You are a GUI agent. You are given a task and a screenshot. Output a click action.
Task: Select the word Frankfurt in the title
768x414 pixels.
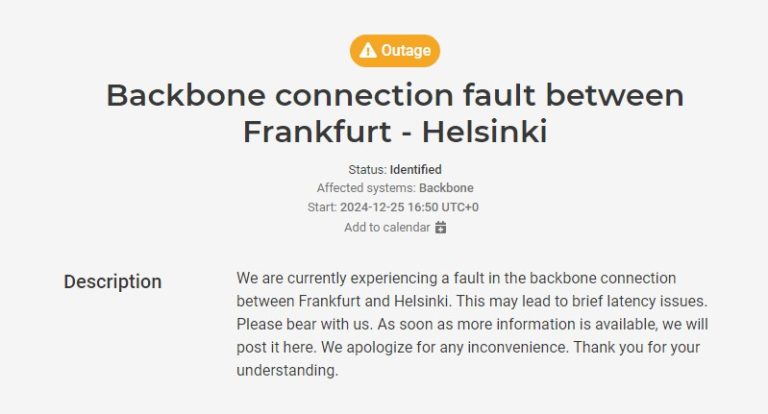point(317,131)
